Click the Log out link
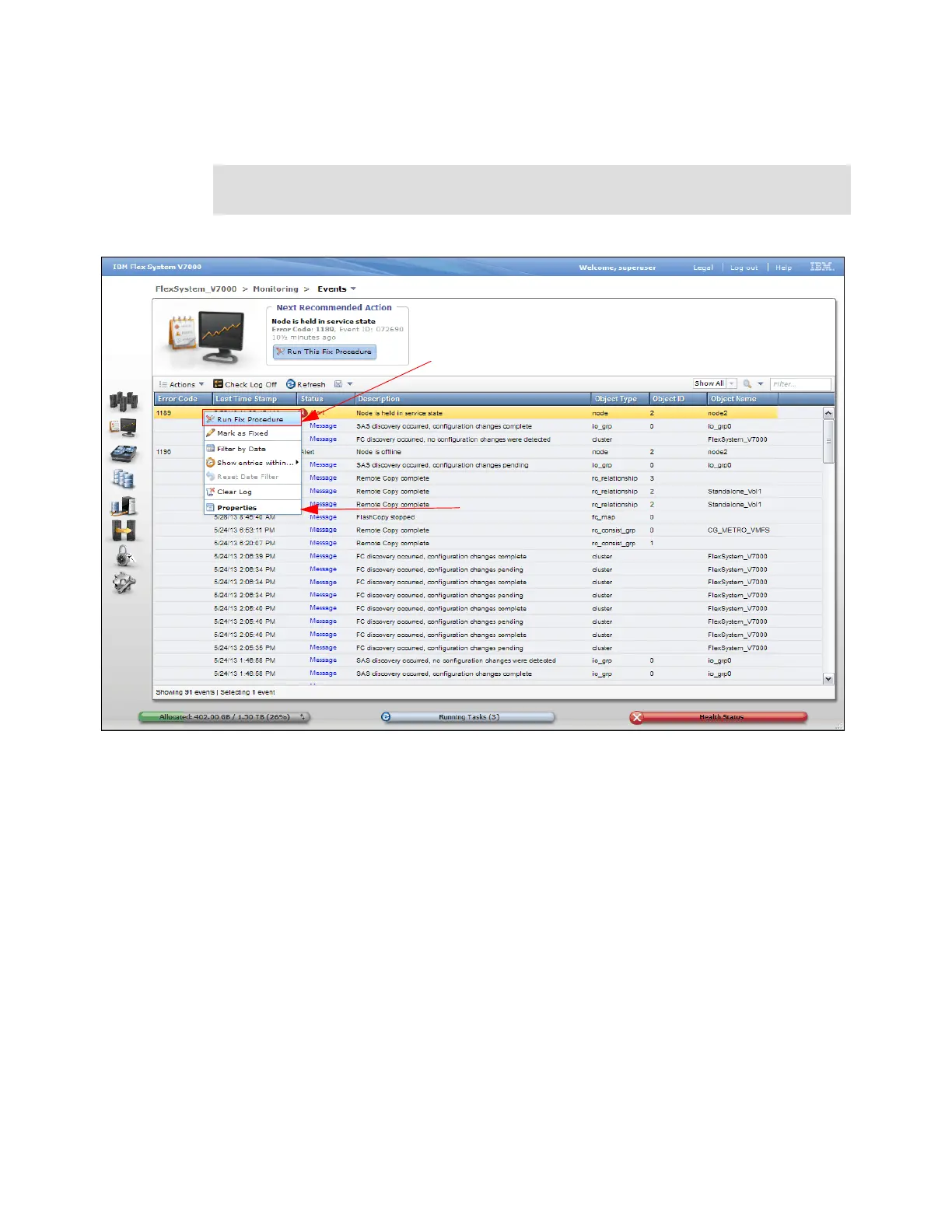Viewport: 952px width, 1232px height. coord(744,268)
